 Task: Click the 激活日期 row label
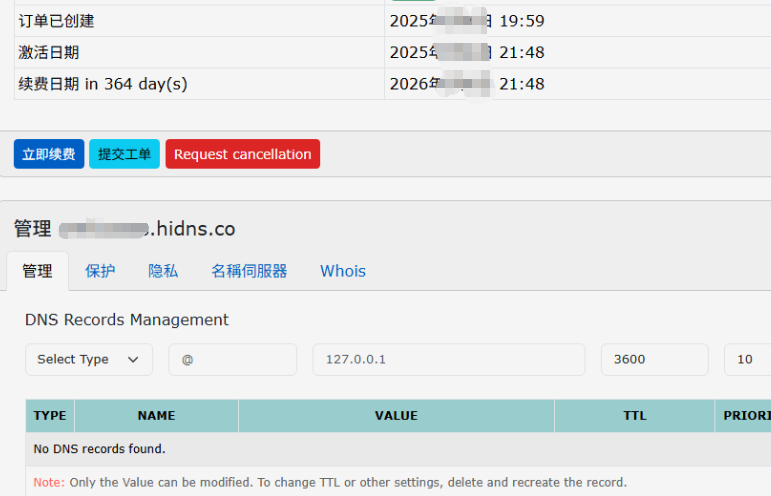(x=48, y=52)
